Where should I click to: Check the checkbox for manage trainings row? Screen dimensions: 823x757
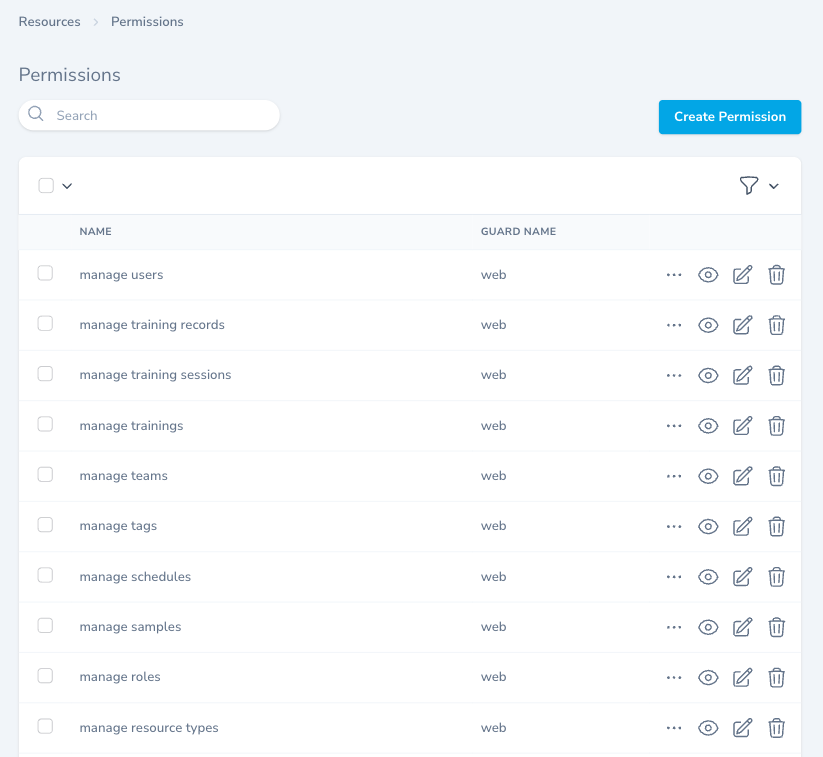(45, 423)
